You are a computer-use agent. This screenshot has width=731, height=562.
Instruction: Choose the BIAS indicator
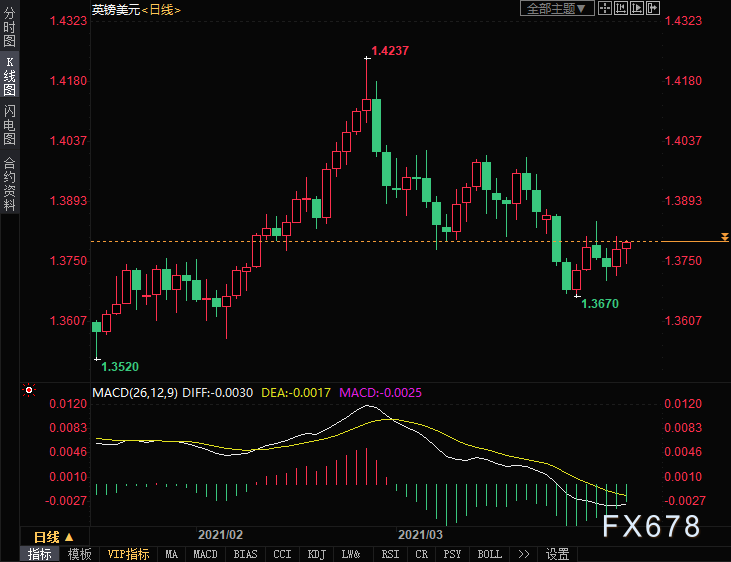tap(245, 554)
